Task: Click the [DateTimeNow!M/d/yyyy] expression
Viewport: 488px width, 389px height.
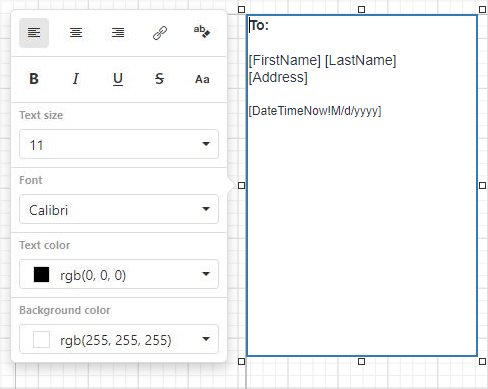Action: tap(315, 111)
